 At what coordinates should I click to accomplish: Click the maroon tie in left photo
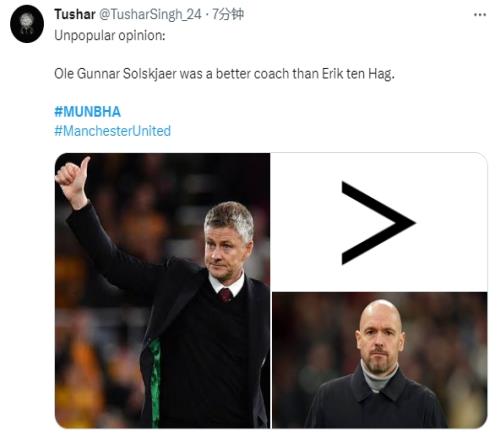coord(226,295)
